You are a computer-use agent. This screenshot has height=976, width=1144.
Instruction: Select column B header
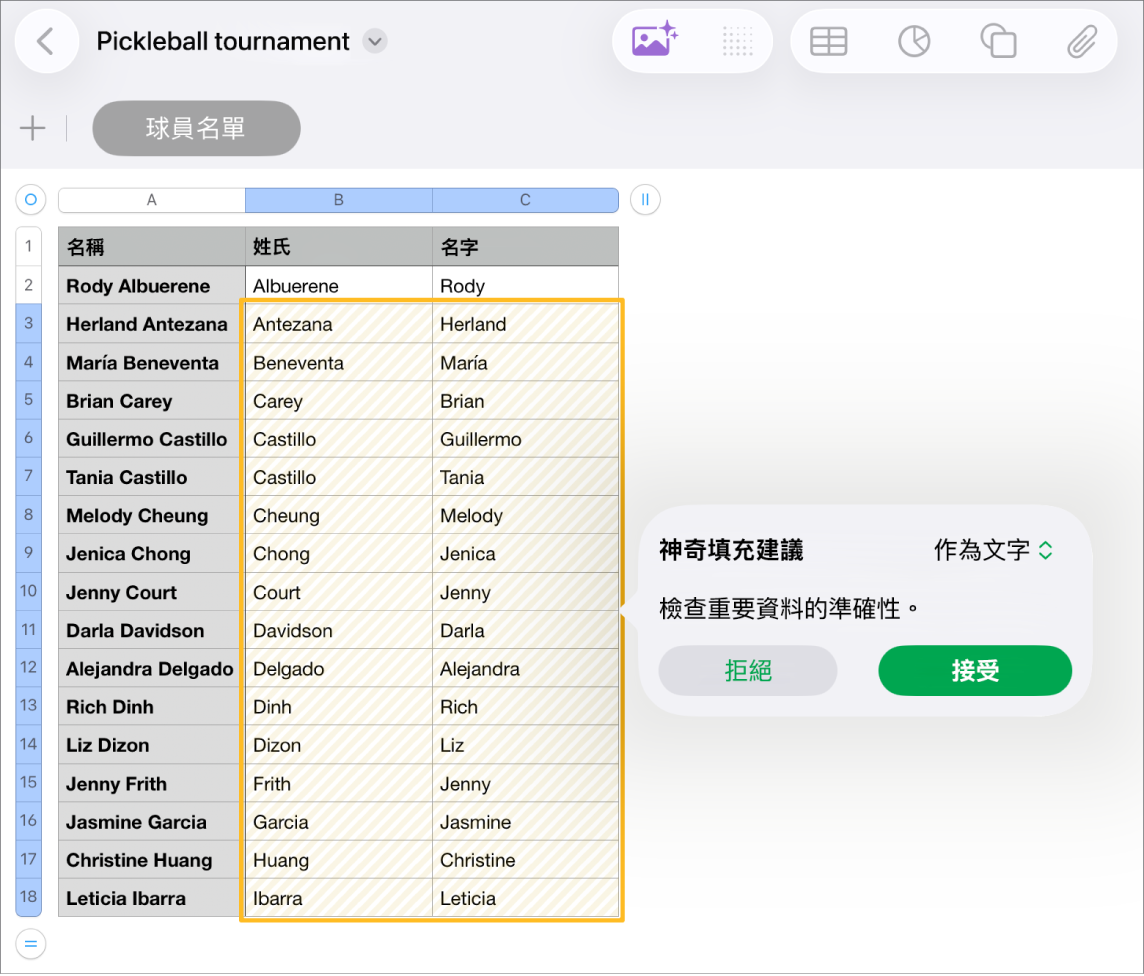(x=337, y=199)
